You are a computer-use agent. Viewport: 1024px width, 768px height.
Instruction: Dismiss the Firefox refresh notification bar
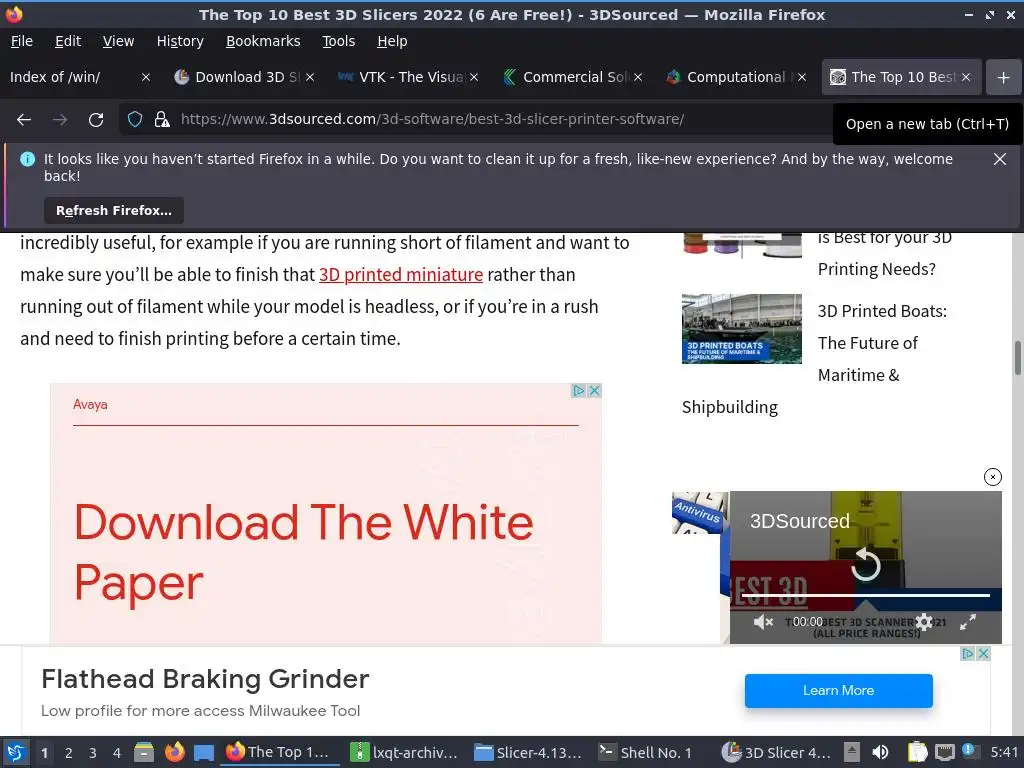(x=999, y=159)
